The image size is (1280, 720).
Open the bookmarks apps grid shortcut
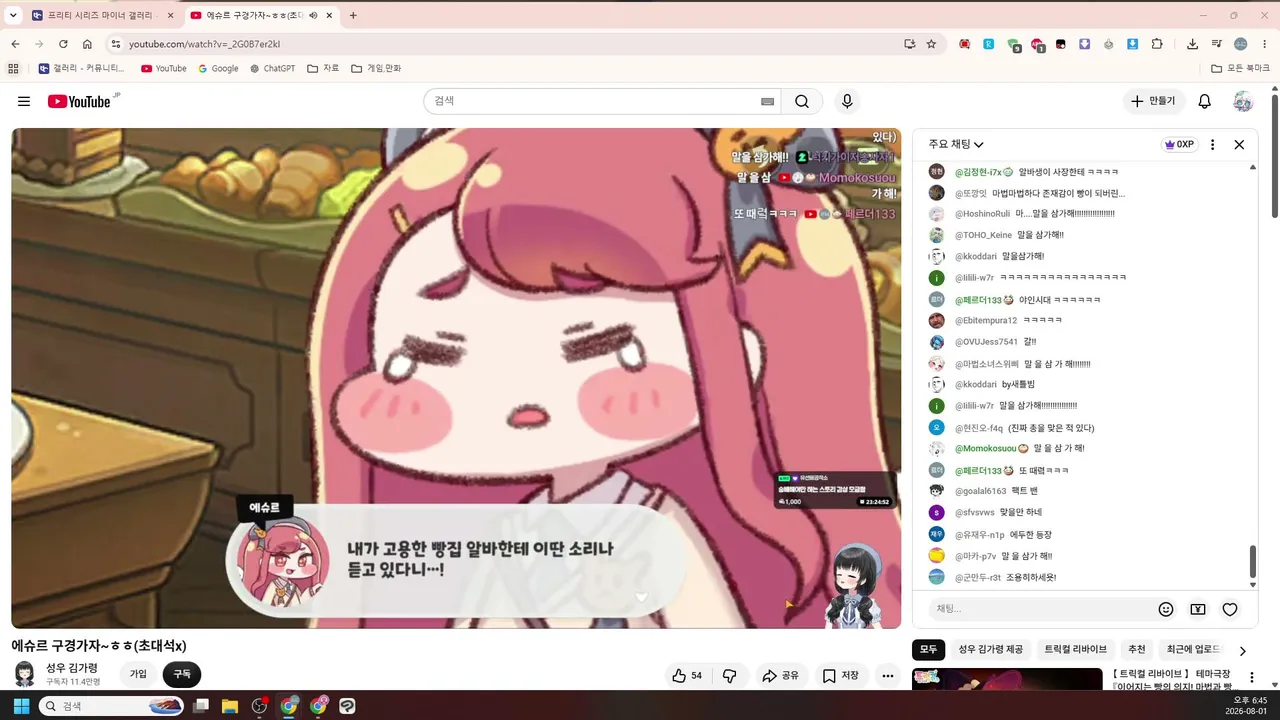click(13, 68)
